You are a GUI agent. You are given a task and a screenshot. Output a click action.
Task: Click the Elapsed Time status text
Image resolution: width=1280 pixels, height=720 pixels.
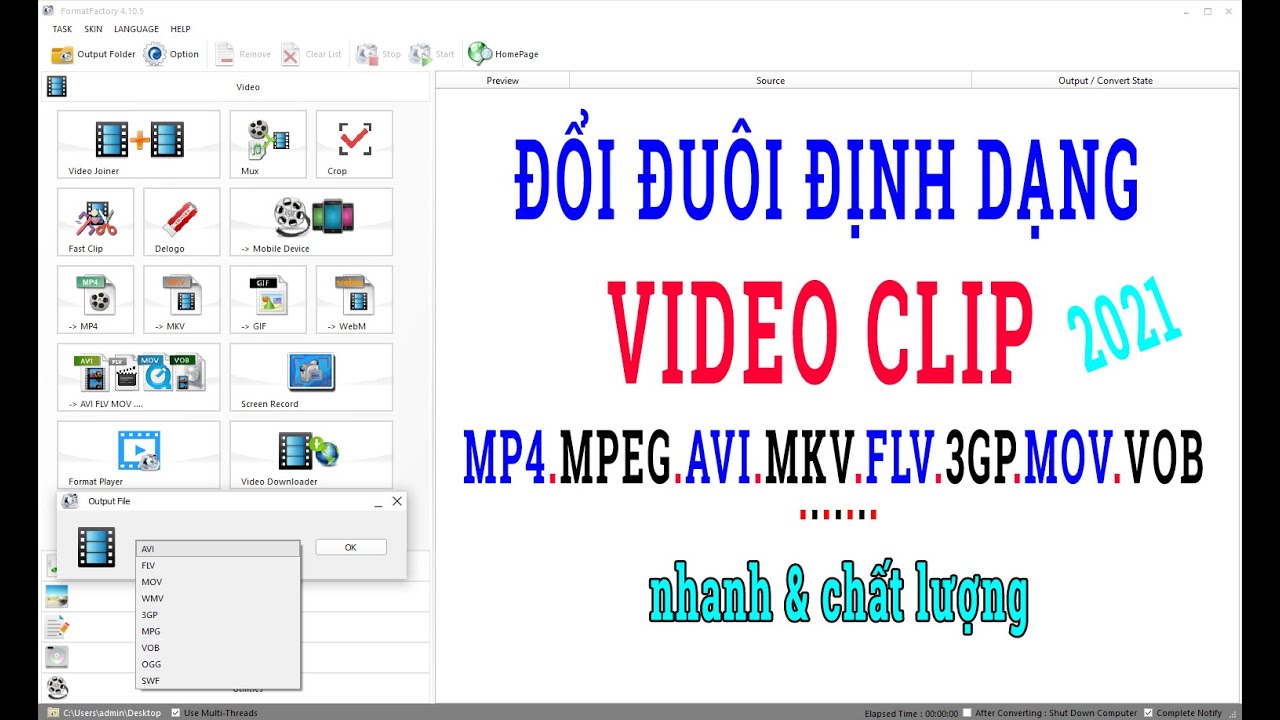(911, 713)
